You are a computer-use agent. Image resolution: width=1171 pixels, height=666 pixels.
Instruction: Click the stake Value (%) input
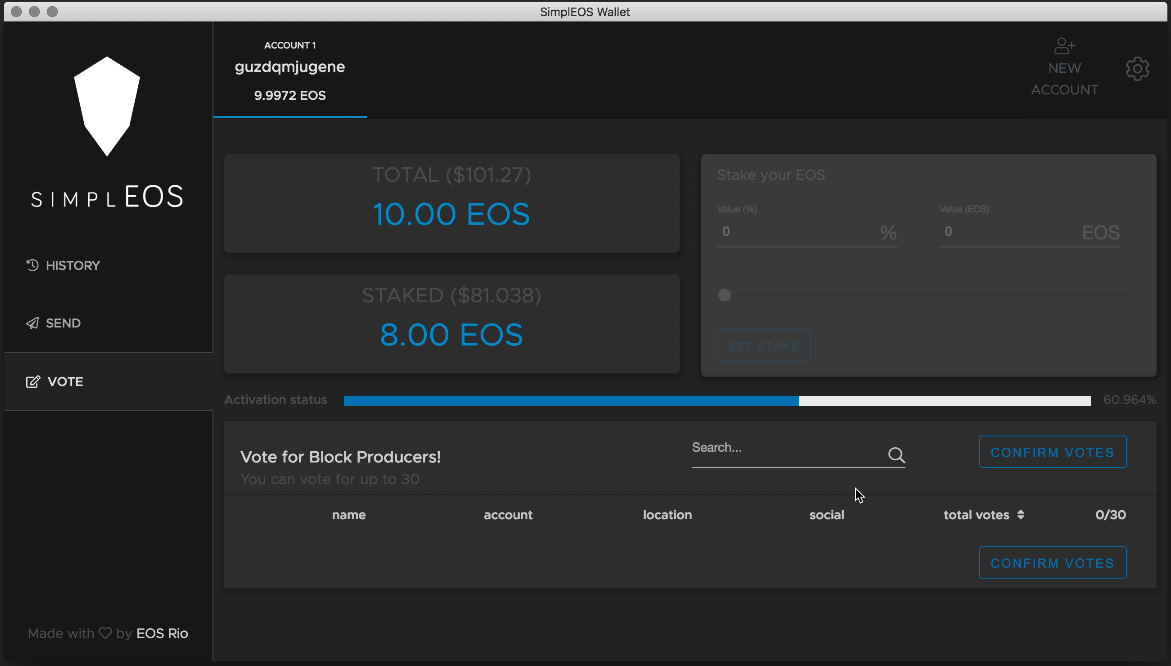797,232
